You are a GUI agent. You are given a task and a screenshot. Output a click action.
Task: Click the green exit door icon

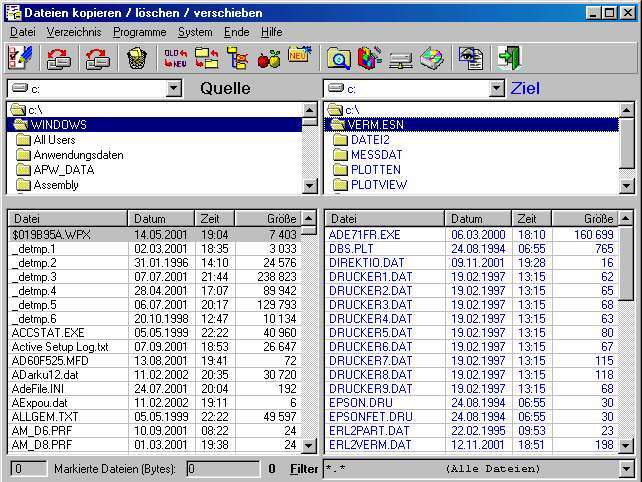click(x=510, y=59)
